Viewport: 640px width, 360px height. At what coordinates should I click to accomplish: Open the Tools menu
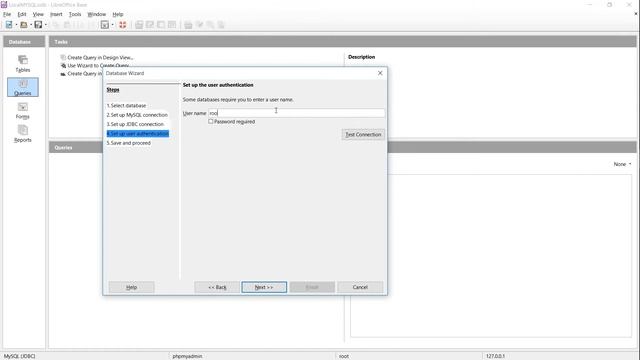coord(75,14)
